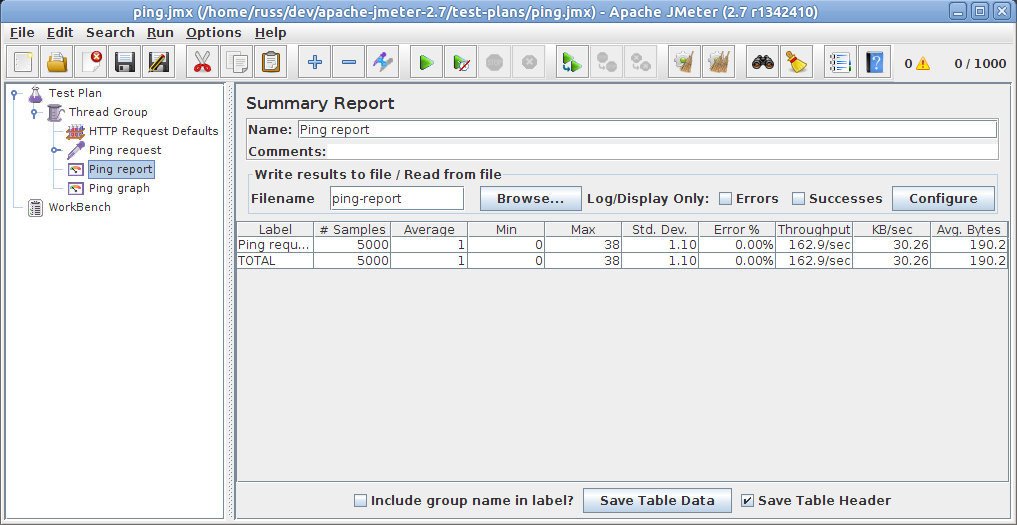Image resolution: width=1017 pixels, height=525 pixels.
Task: Click the Shutdown test icon
Action: 529,62
